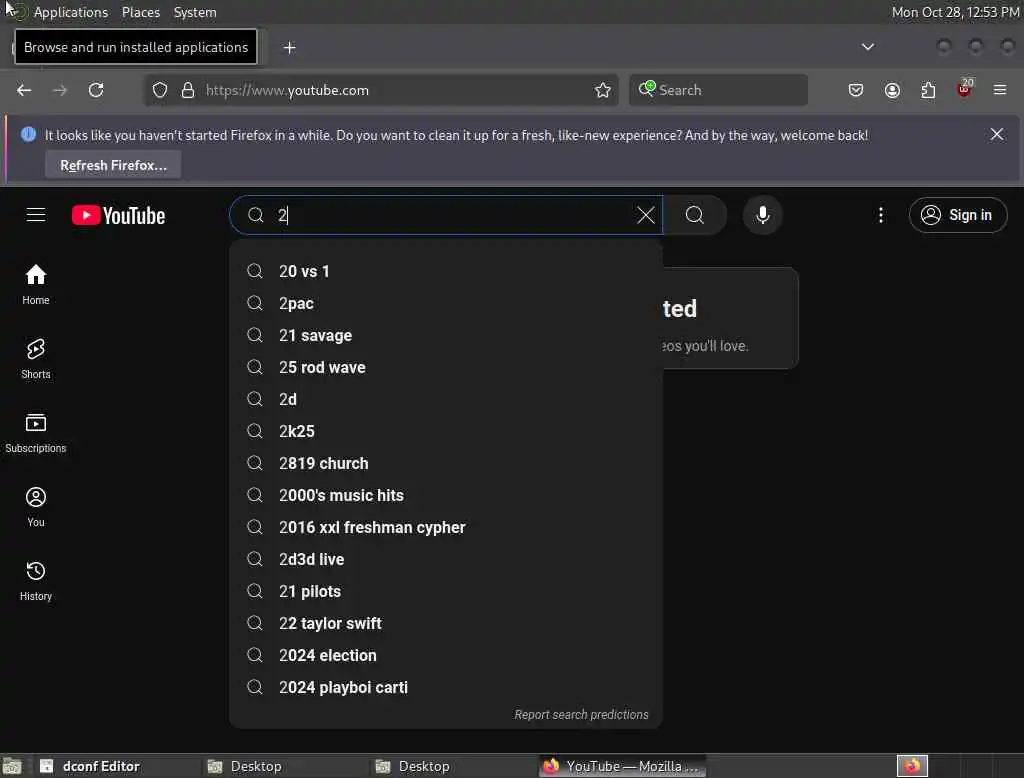Switch to YouTube Mozilla taskbar entry
Viewport: 1024px width, 778px height.
[622, 766]
